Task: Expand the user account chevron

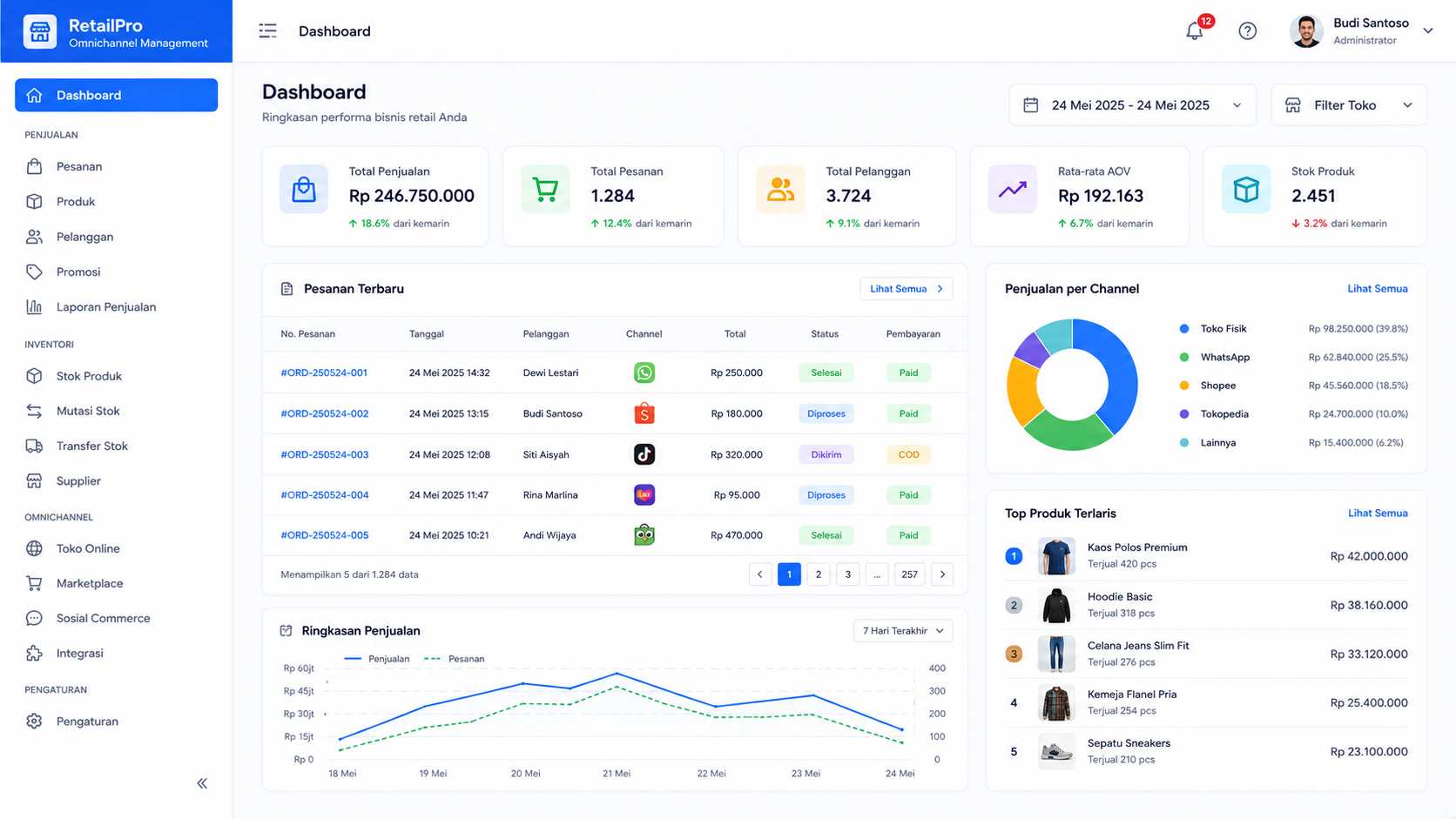Action: click(x=1428, y=30)
